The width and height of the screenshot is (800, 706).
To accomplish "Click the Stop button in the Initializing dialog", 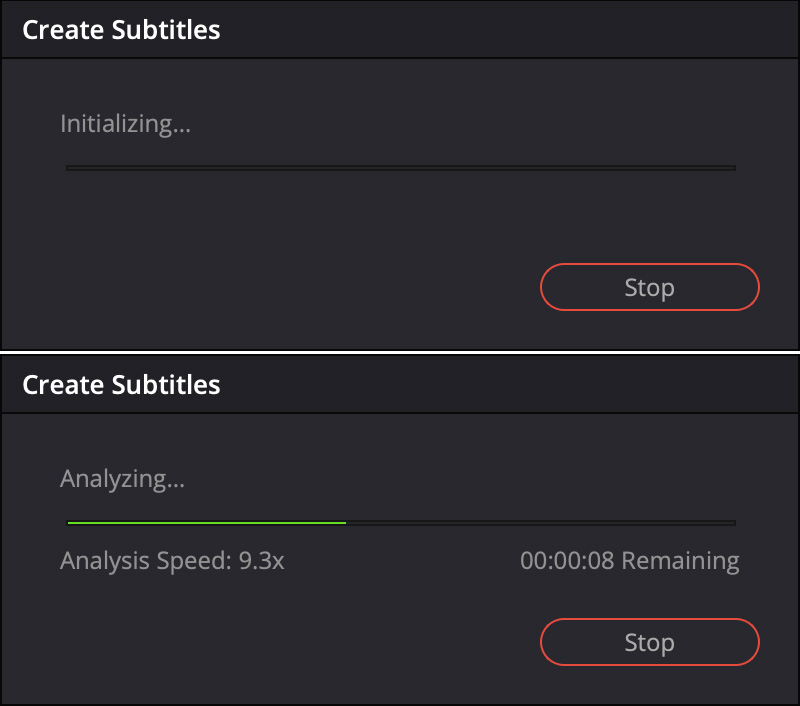I will click(x=649, y=287).
